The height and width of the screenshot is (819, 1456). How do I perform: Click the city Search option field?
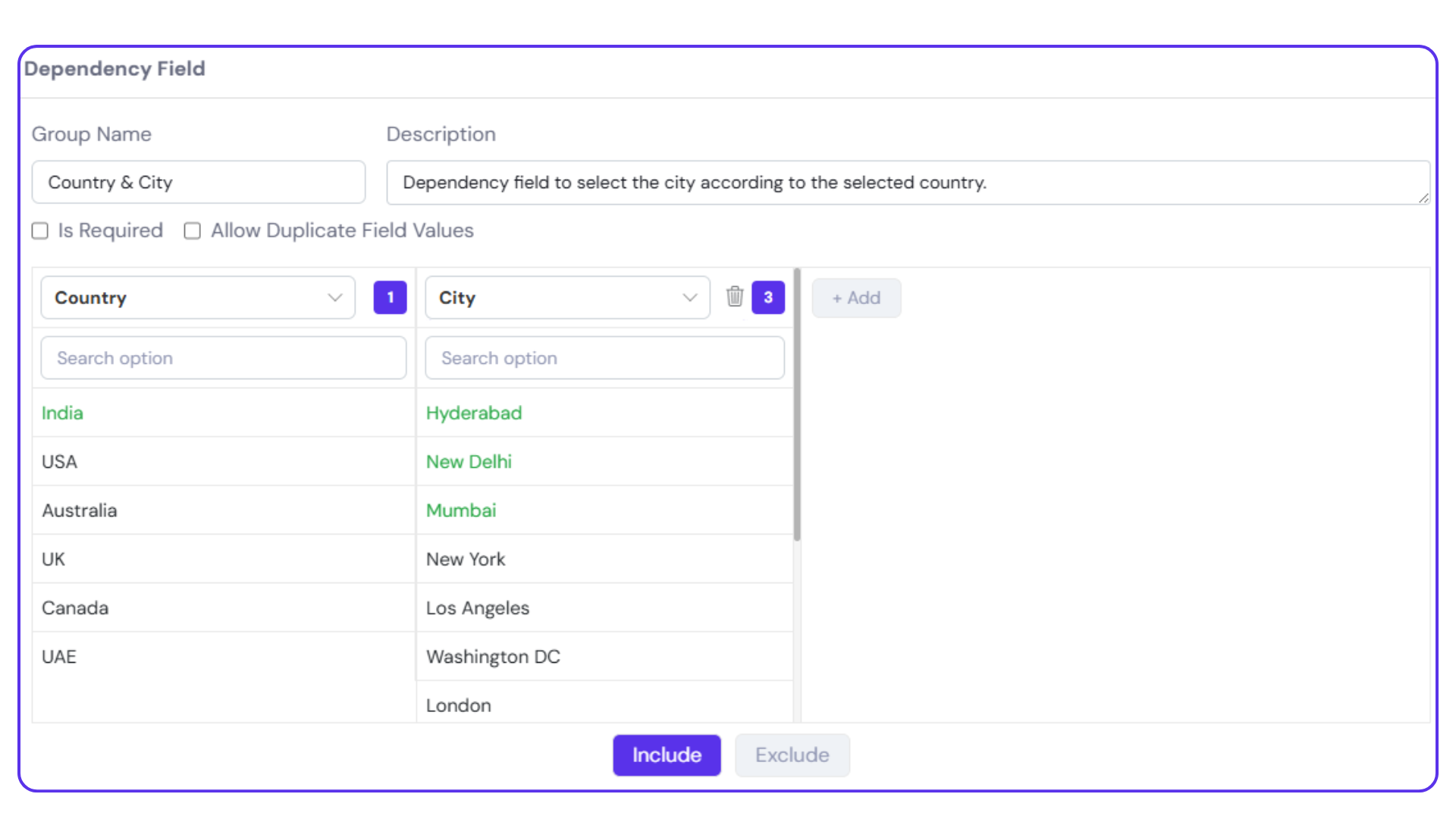tap(604, 358)
